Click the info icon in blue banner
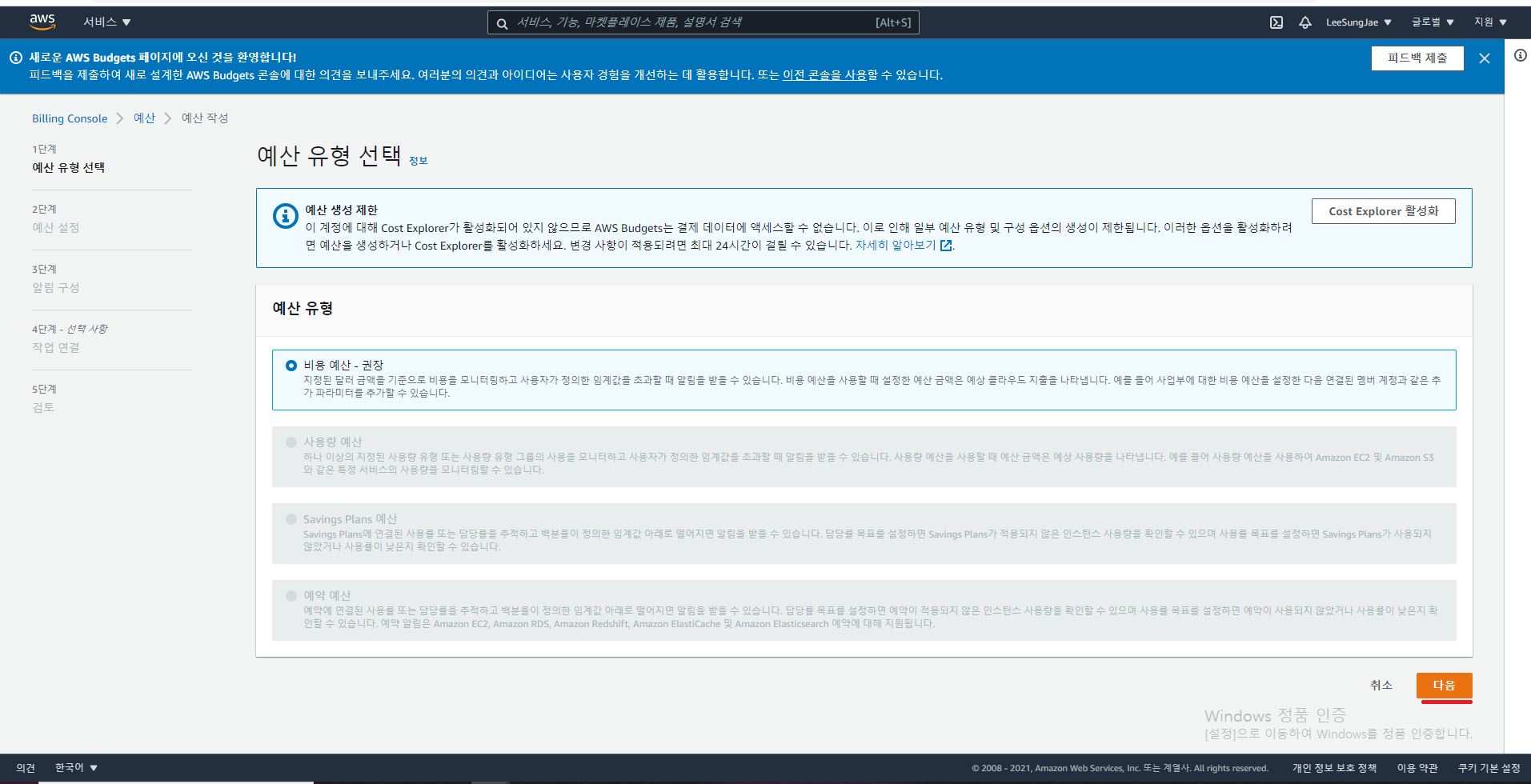1531x784 pixels. [15, 58]
